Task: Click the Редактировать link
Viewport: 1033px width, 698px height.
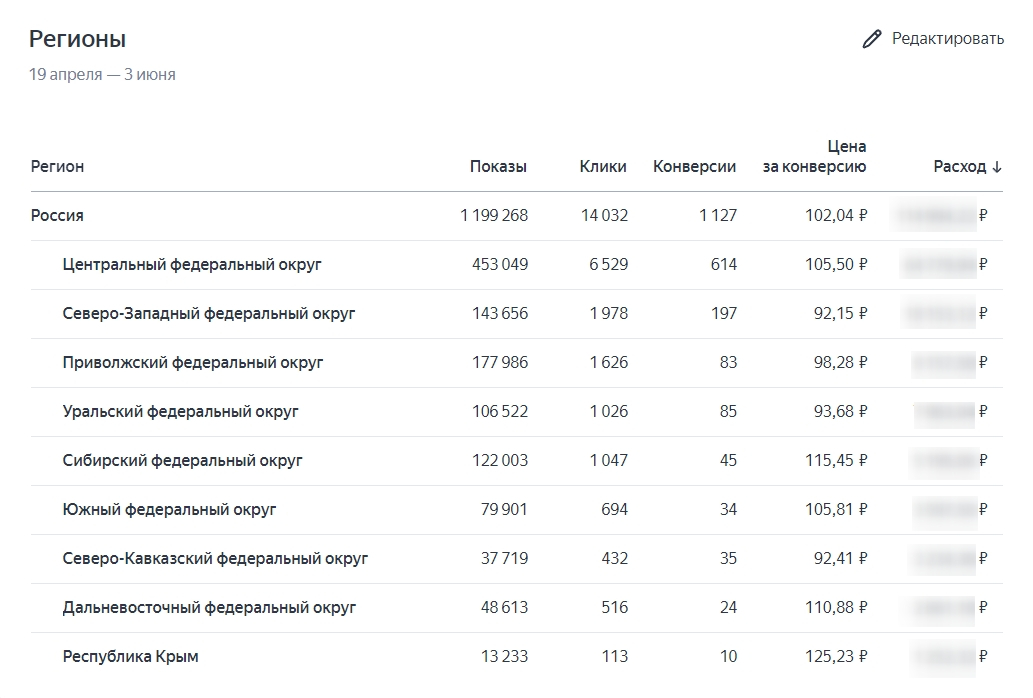Action: tap(947, 39)
